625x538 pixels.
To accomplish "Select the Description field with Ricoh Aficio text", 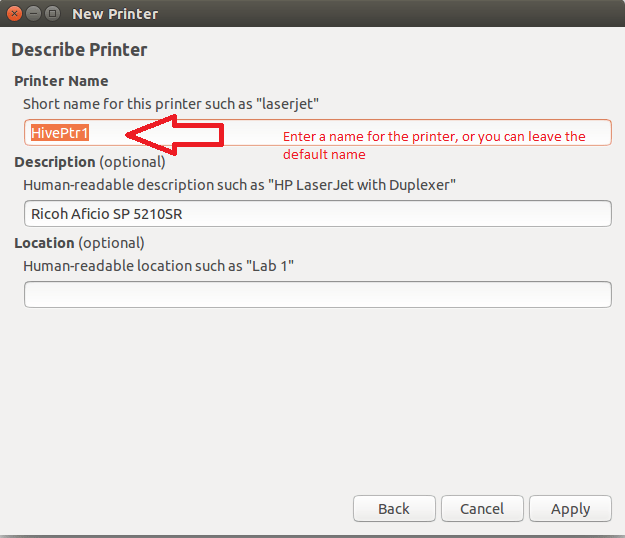I will point(318,214).
